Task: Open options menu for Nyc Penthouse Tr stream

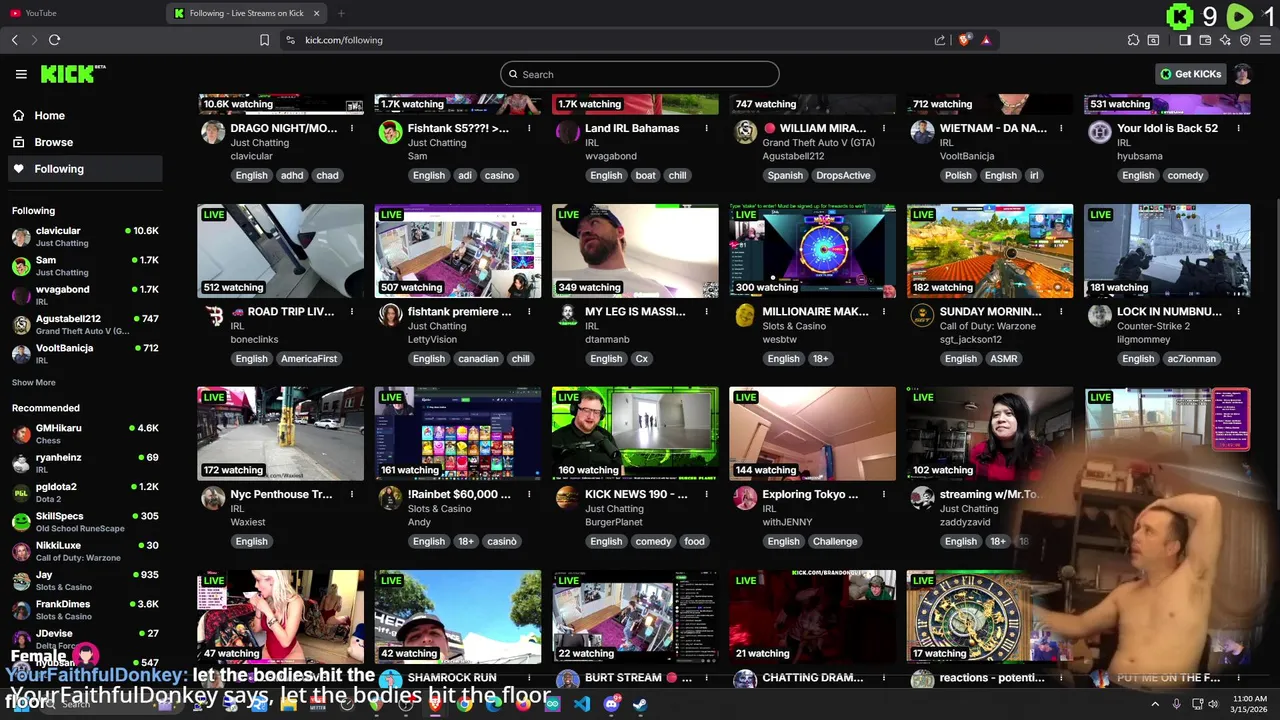Action: click(352, 494)
